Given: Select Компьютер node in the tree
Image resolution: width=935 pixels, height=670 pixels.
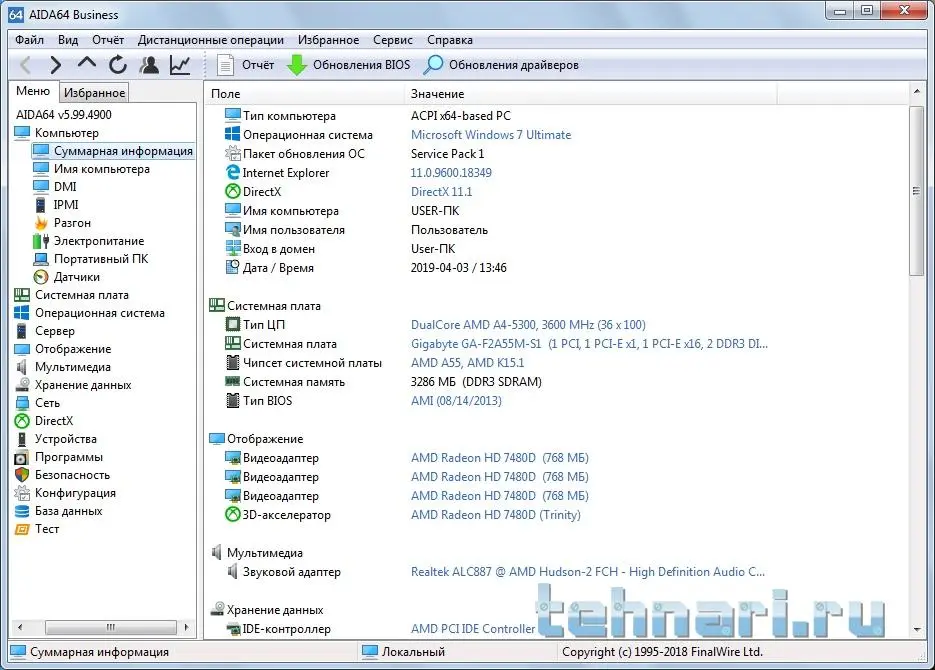Looking at the screenshot, I should click(x=66, y=133).
